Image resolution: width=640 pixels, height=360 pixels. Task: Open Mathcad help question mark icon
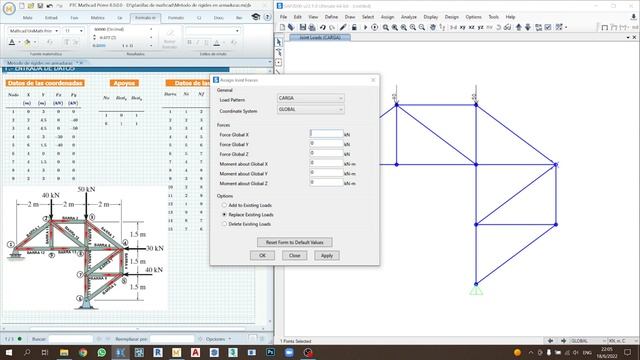267,17
